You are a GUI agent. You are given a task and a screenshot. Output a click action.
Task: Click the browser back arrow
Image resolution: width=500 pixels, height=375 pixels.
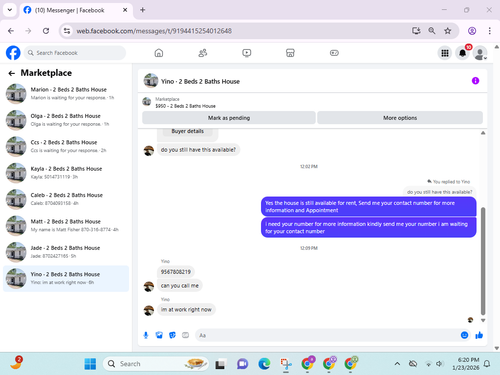click(x=11, y=31)
